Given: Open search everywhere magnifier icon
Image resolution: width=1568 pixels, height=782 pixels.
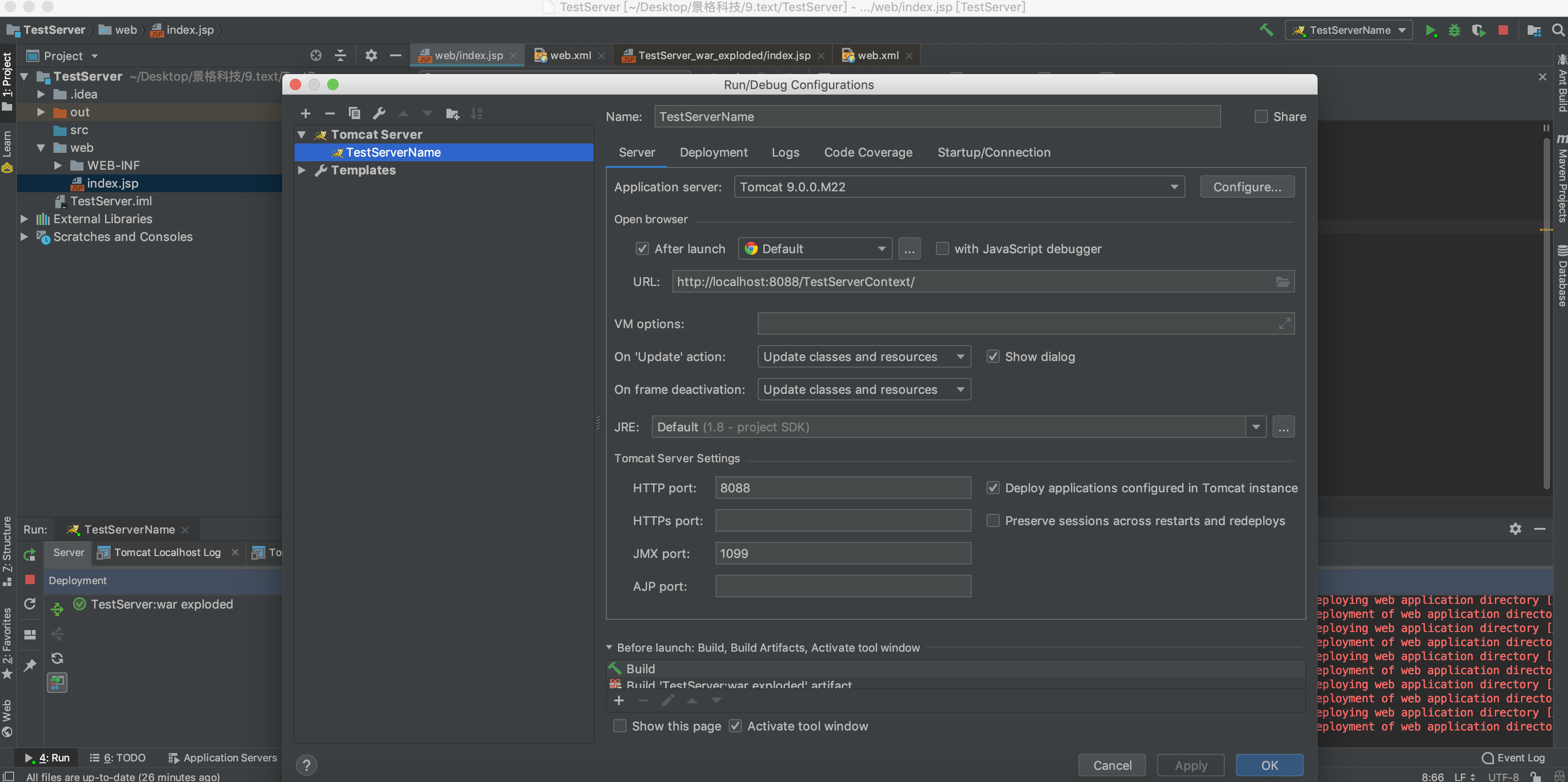Looking at the screenshot, I should click(x=1558, y=30).
